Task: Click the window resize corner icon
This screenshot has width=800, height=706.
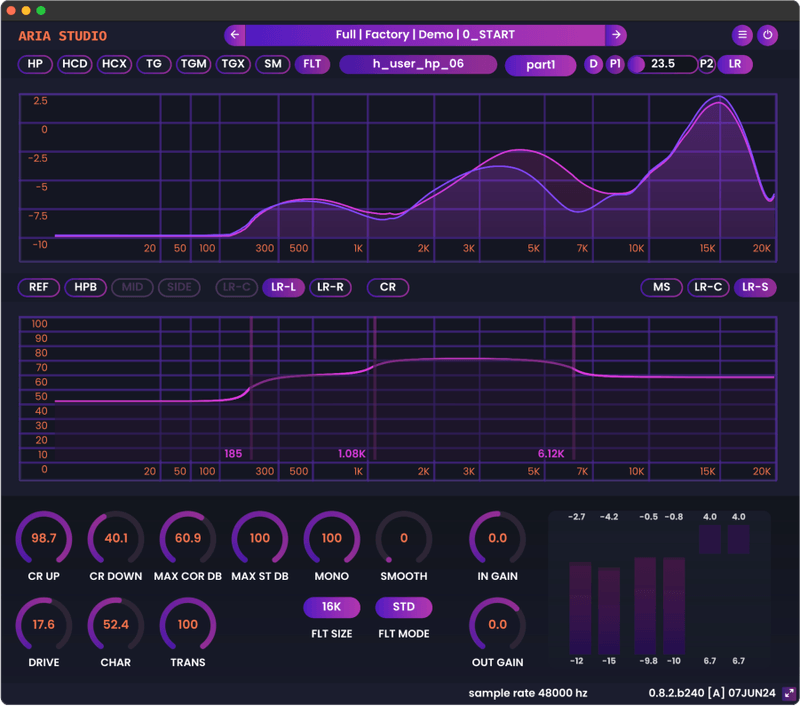Action: 789,693
